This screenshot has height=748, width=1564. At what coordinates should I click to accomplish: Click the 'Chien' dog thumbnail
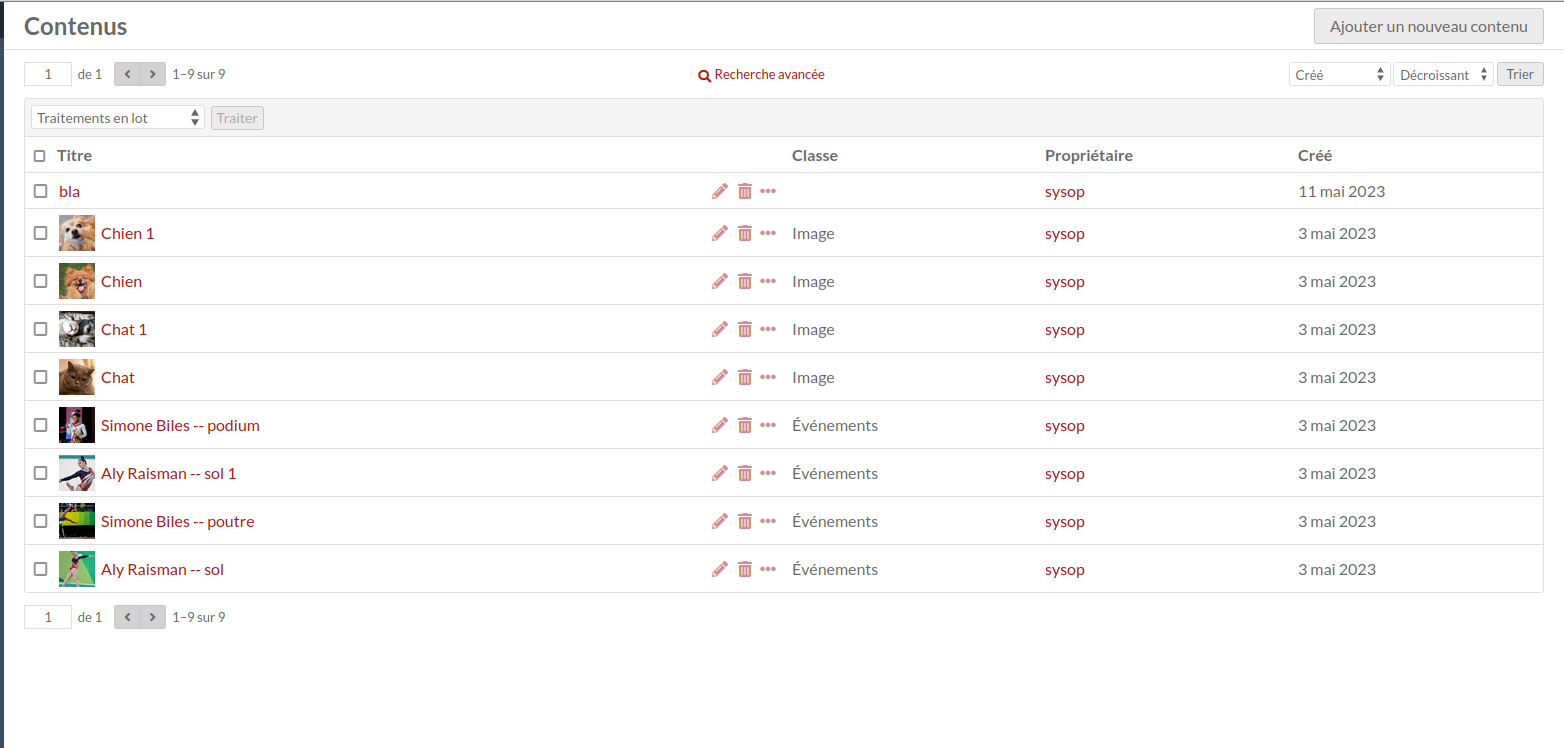tap(77, 281)
